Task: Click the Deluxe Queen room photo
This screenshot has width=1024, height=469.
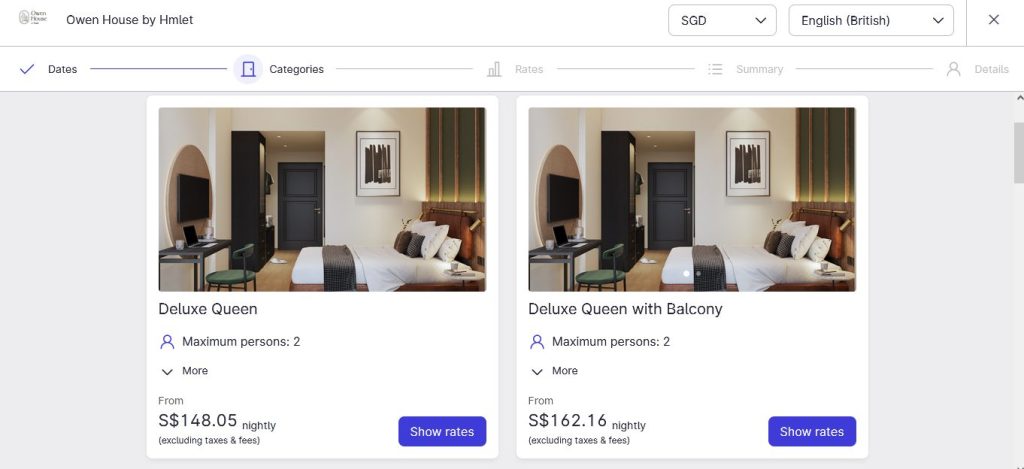Action: [322, 199]
